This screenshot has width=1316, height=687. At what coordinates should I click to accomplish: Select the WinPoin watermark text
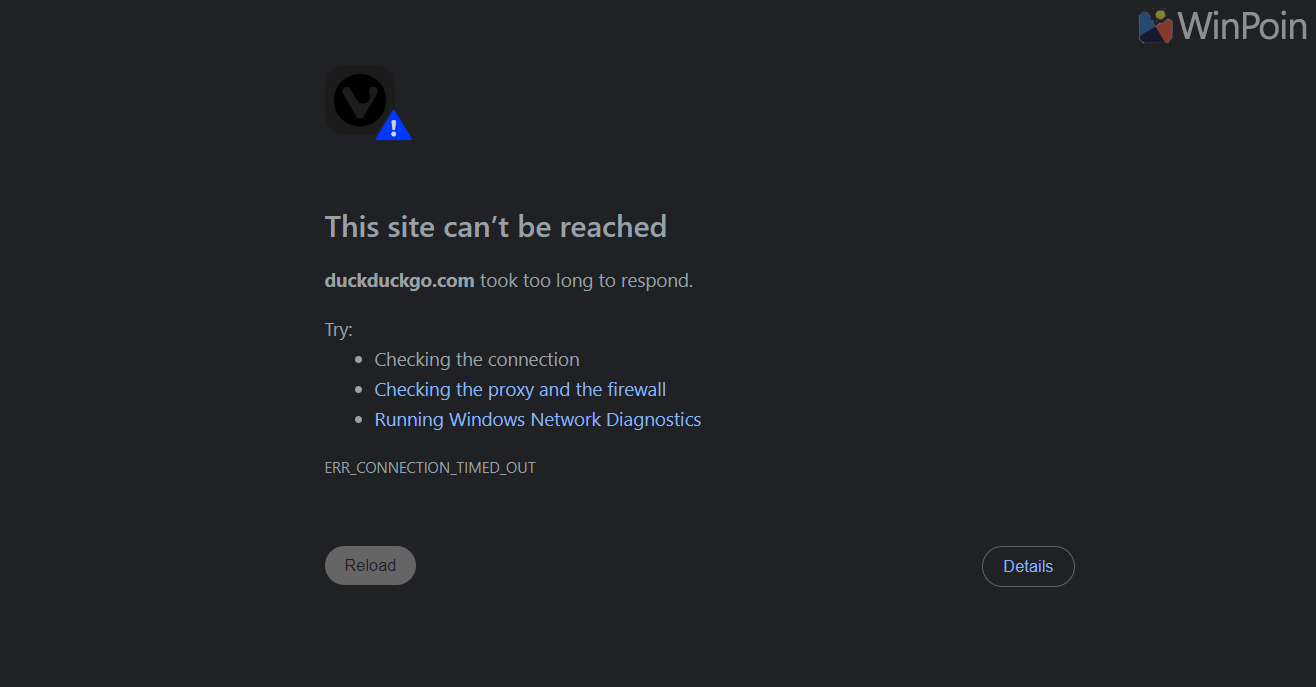[x=1241, y=27]
